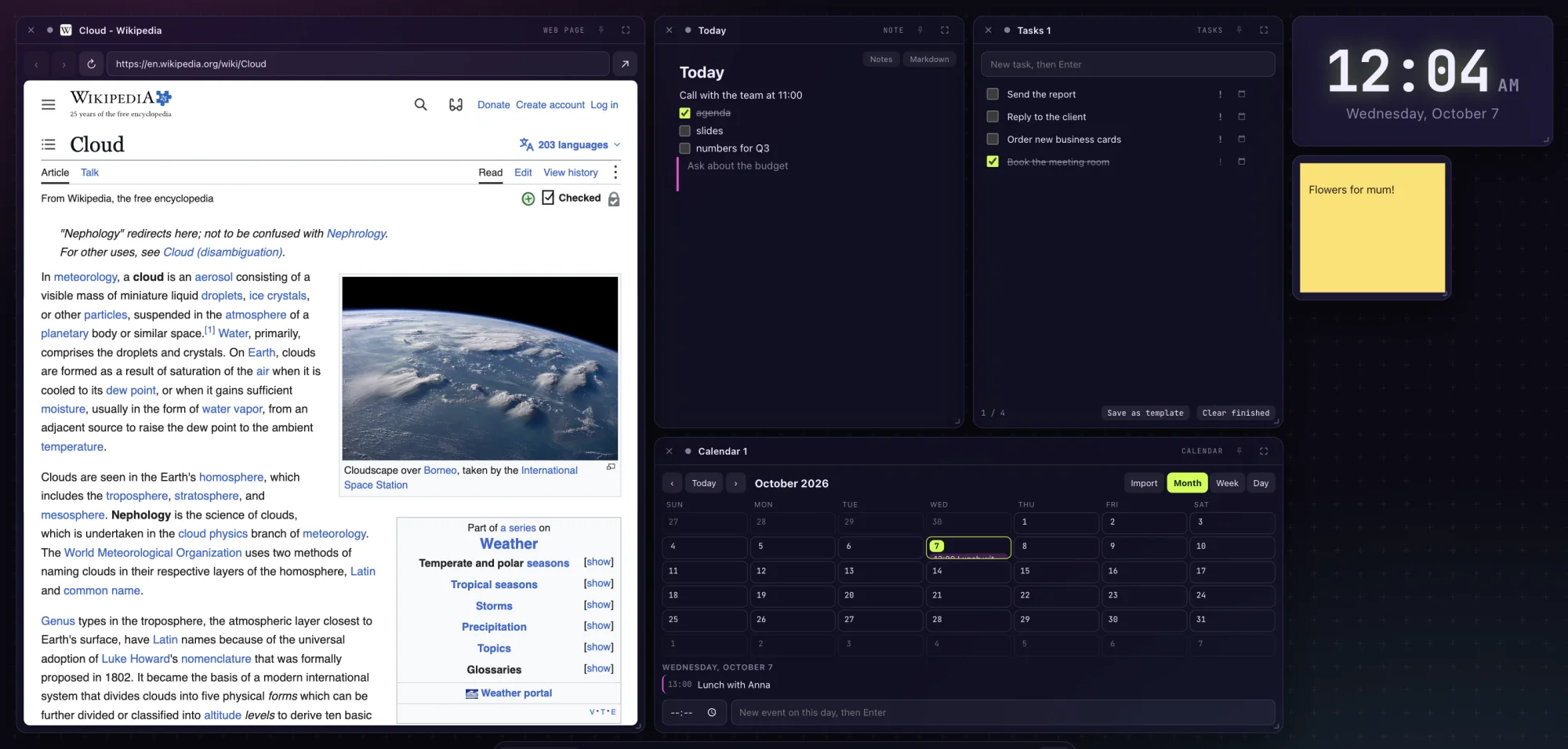Image resolution: width=1568 pixels, height=749 pixels.
Task: Click the green good article plus icon
Action: pyautogui.click(x=528, y=198)
